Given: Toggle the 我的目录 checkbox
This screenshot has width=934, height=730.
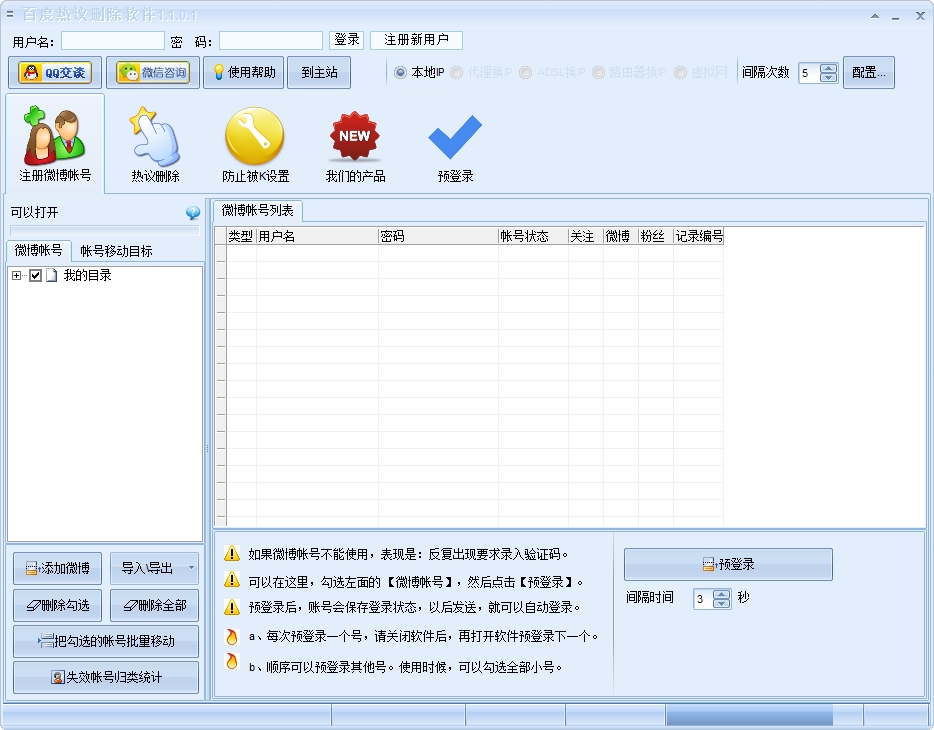Looking at the screenshot, I should coord(35,275).
